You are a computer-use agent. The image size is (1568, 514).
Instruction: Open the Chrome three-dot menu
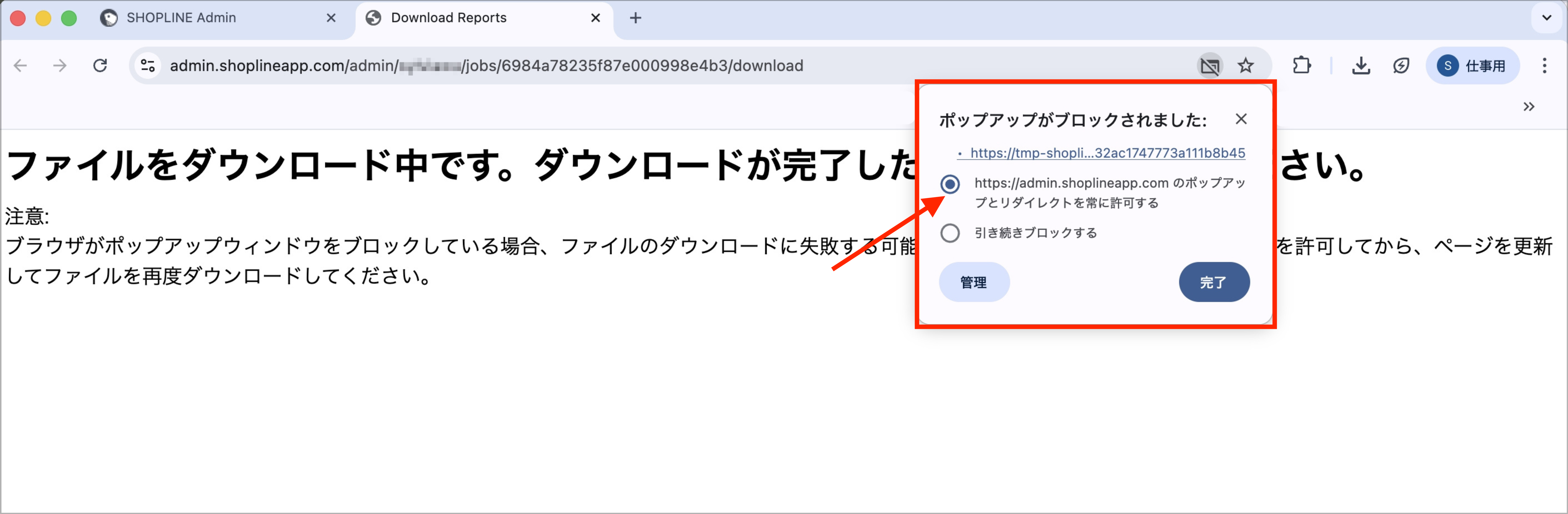coord(1544,66)
